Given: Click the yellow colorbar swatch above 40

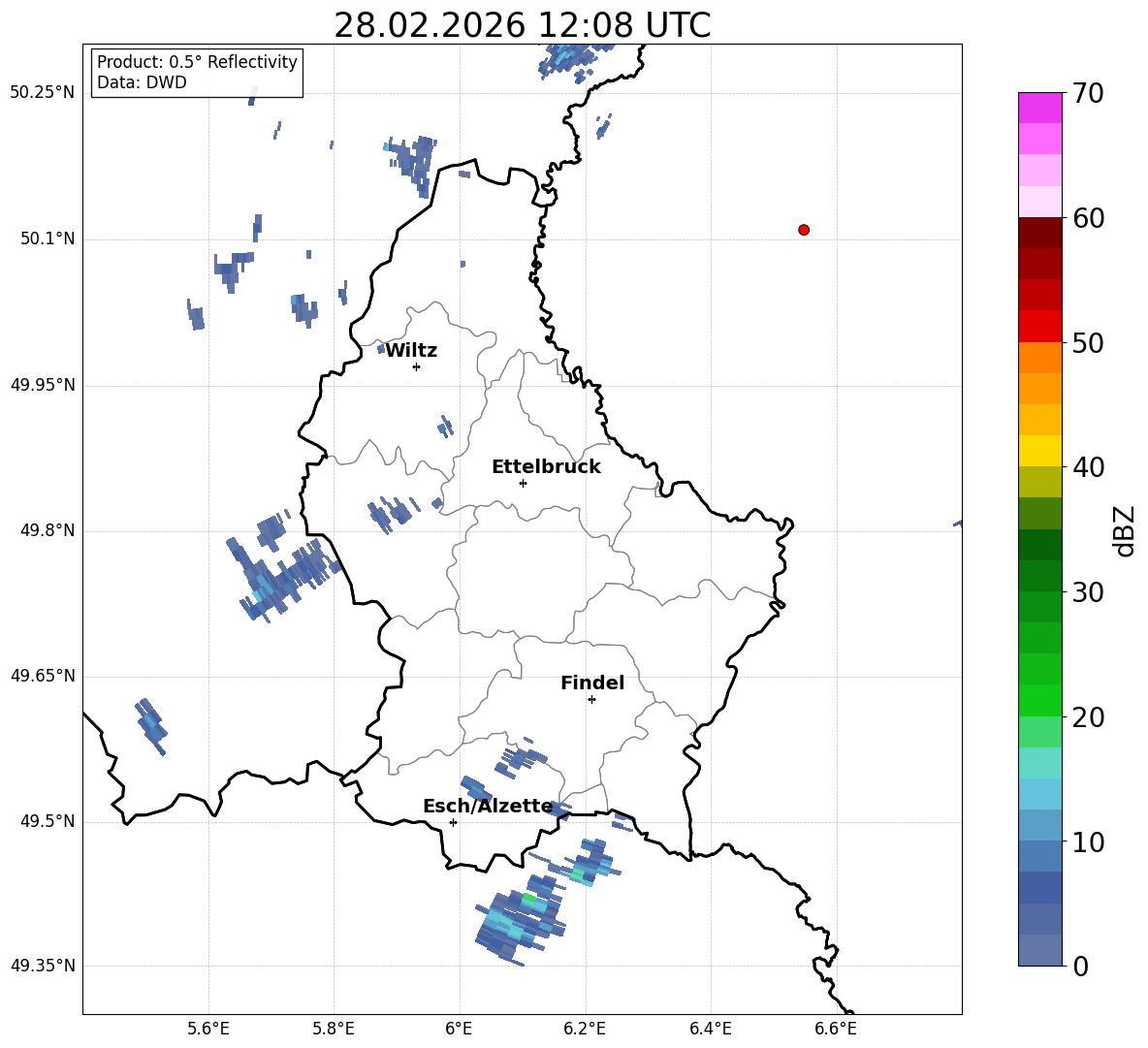Looking at the screenshot, I should point(1039,451).
